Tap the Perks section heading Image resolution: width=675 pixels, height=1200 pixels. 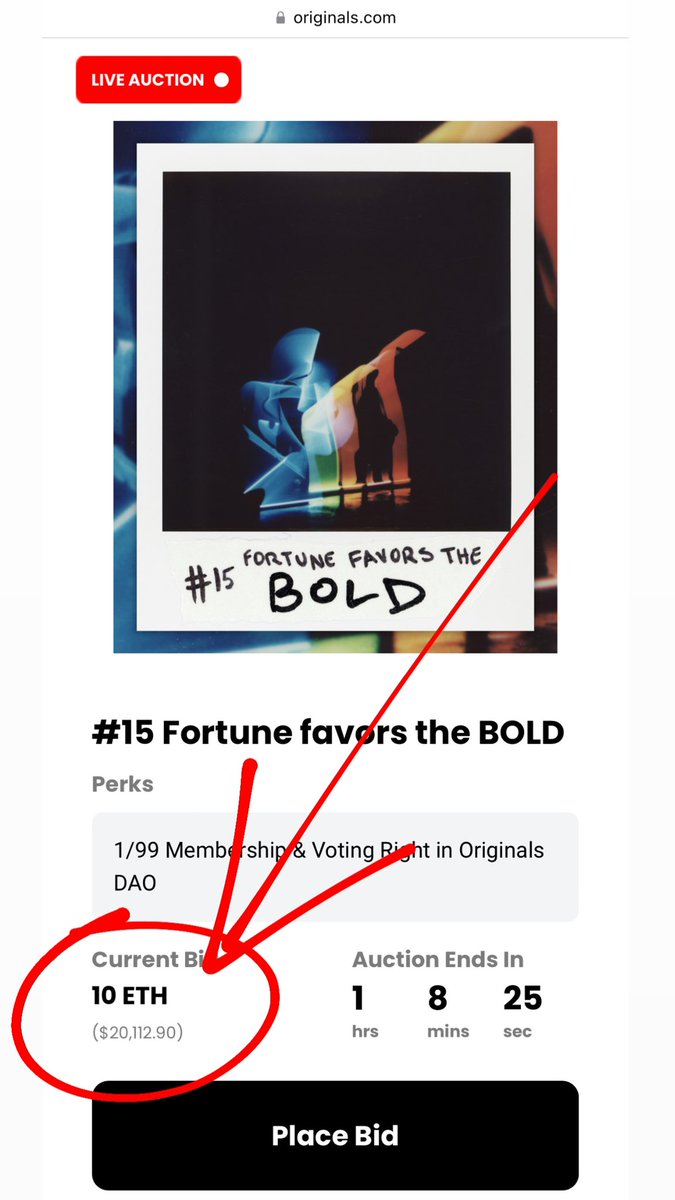pos(123,784)
